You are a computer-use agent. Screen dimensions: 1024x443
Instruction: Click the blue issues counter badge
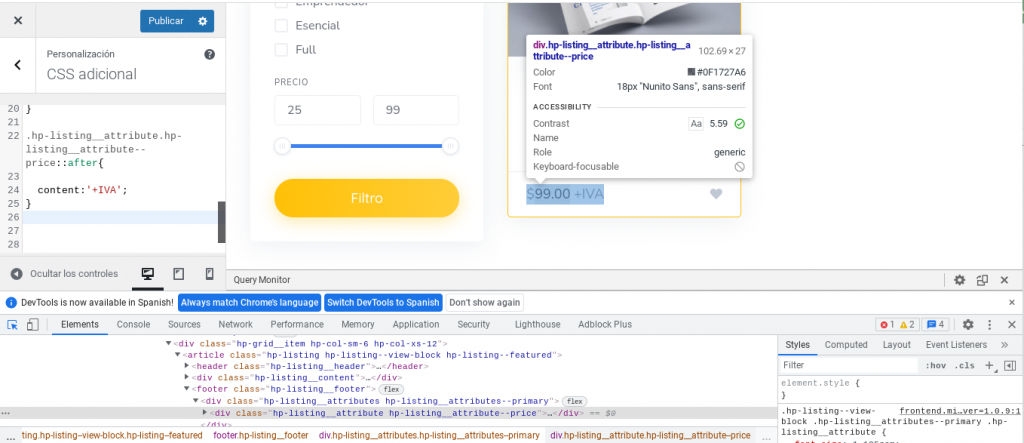tap(936, 325)
